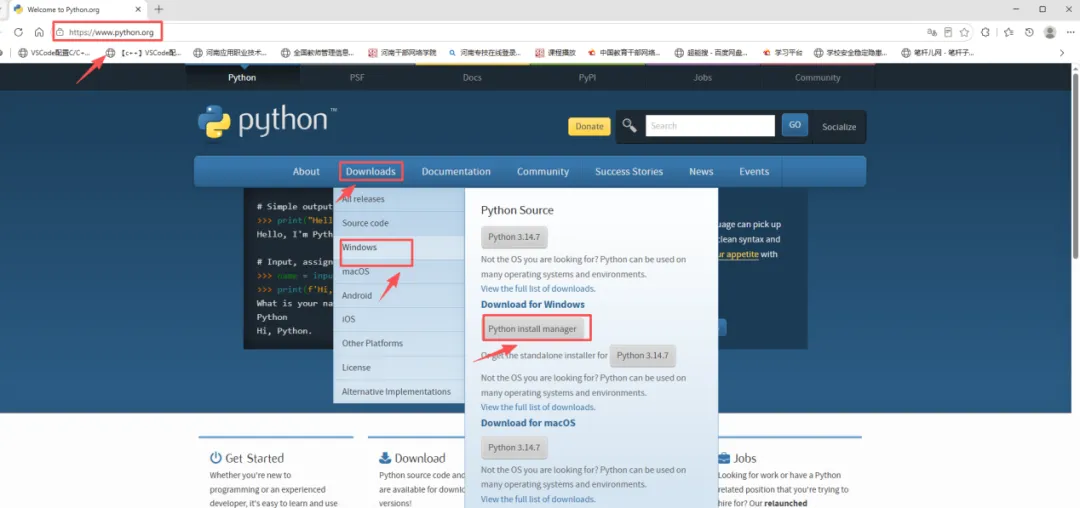Open Community in the main blue navigation
This screenshot has width=1080, height=508.
click(543, 171)
